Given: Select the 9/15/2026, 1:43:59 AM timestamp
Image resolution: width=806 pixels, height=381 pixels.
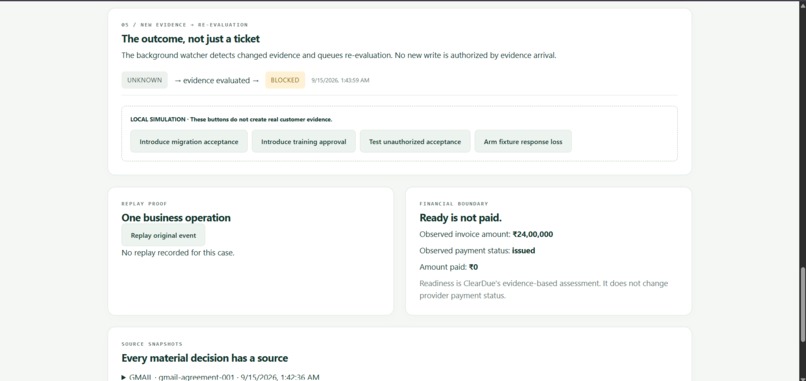Looking at the screenshot, I should [340, 81].
